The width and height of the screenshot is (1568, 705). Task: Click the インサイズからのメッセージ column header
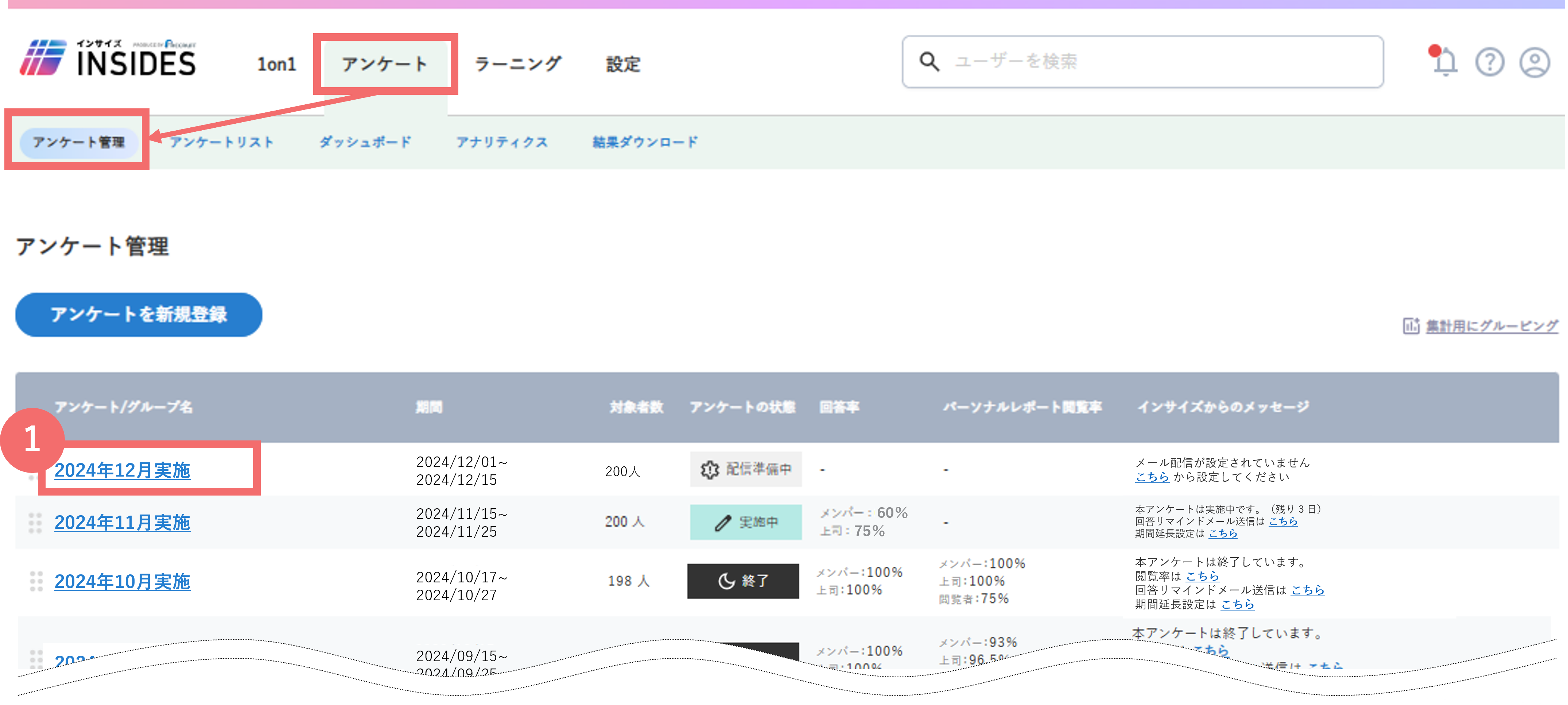pos(1223,407)
